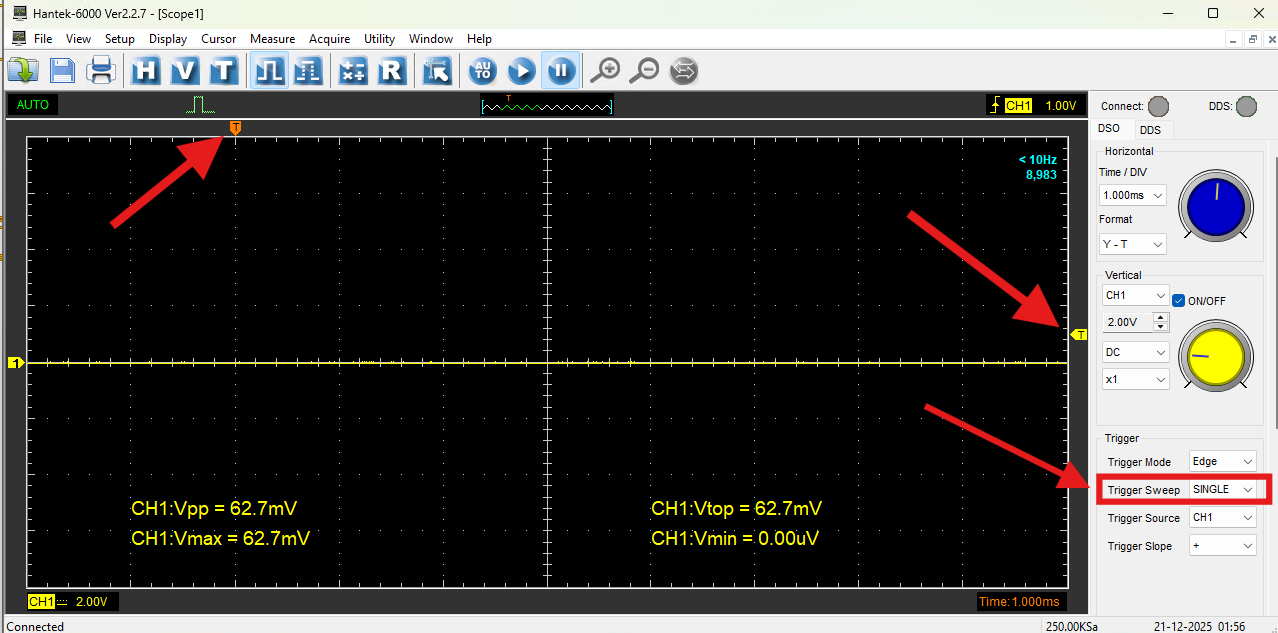Open the Display menu

(x=168, y=39)
